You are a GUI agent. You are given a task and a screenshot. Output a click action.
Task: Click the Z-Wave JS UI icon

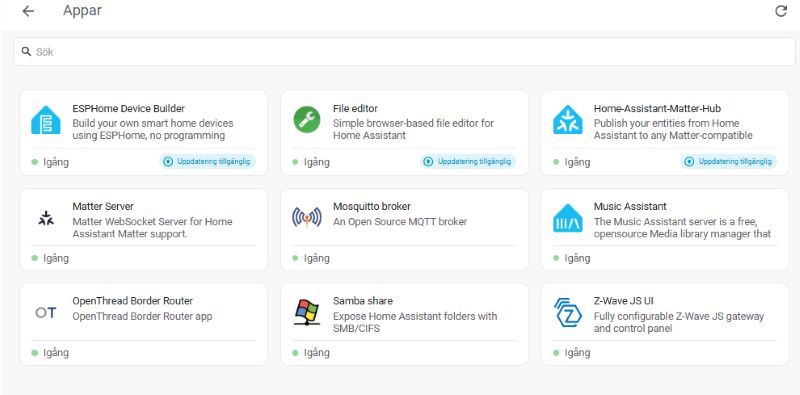pyautogui.click(x=567, y=312)
